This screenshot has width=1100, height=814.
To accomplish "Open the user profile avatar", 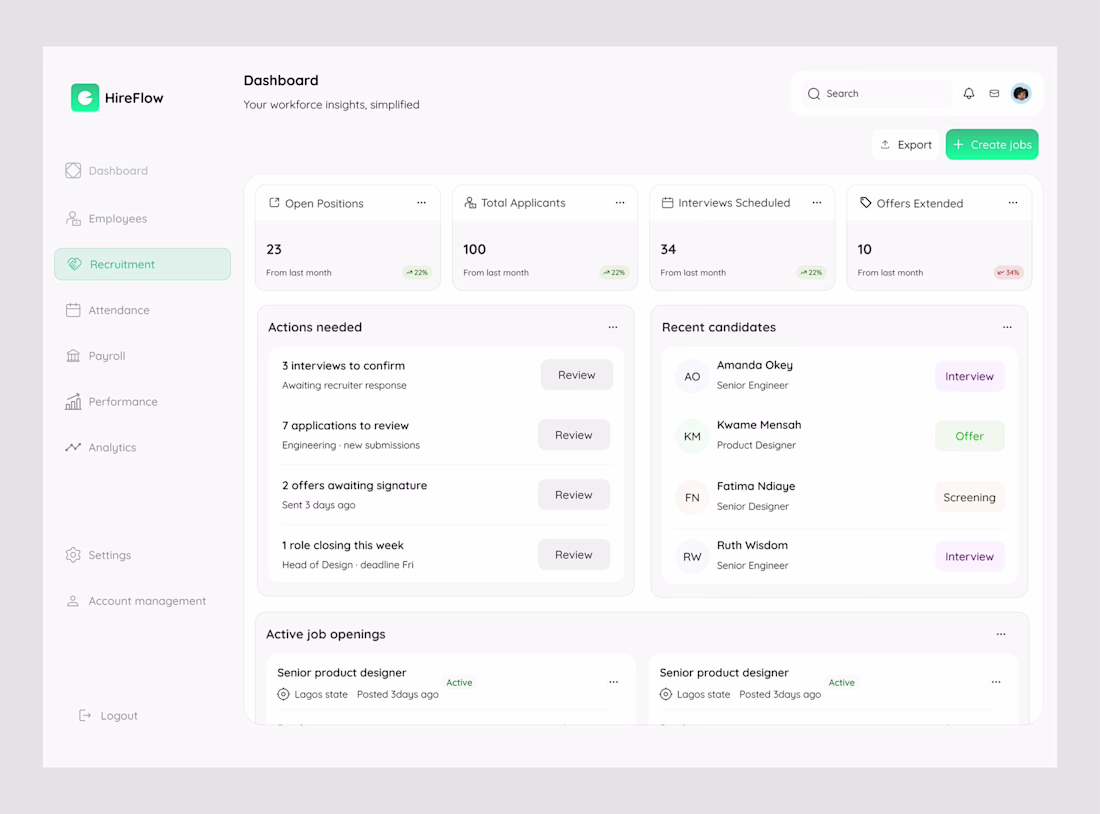I will (1021, 93).
